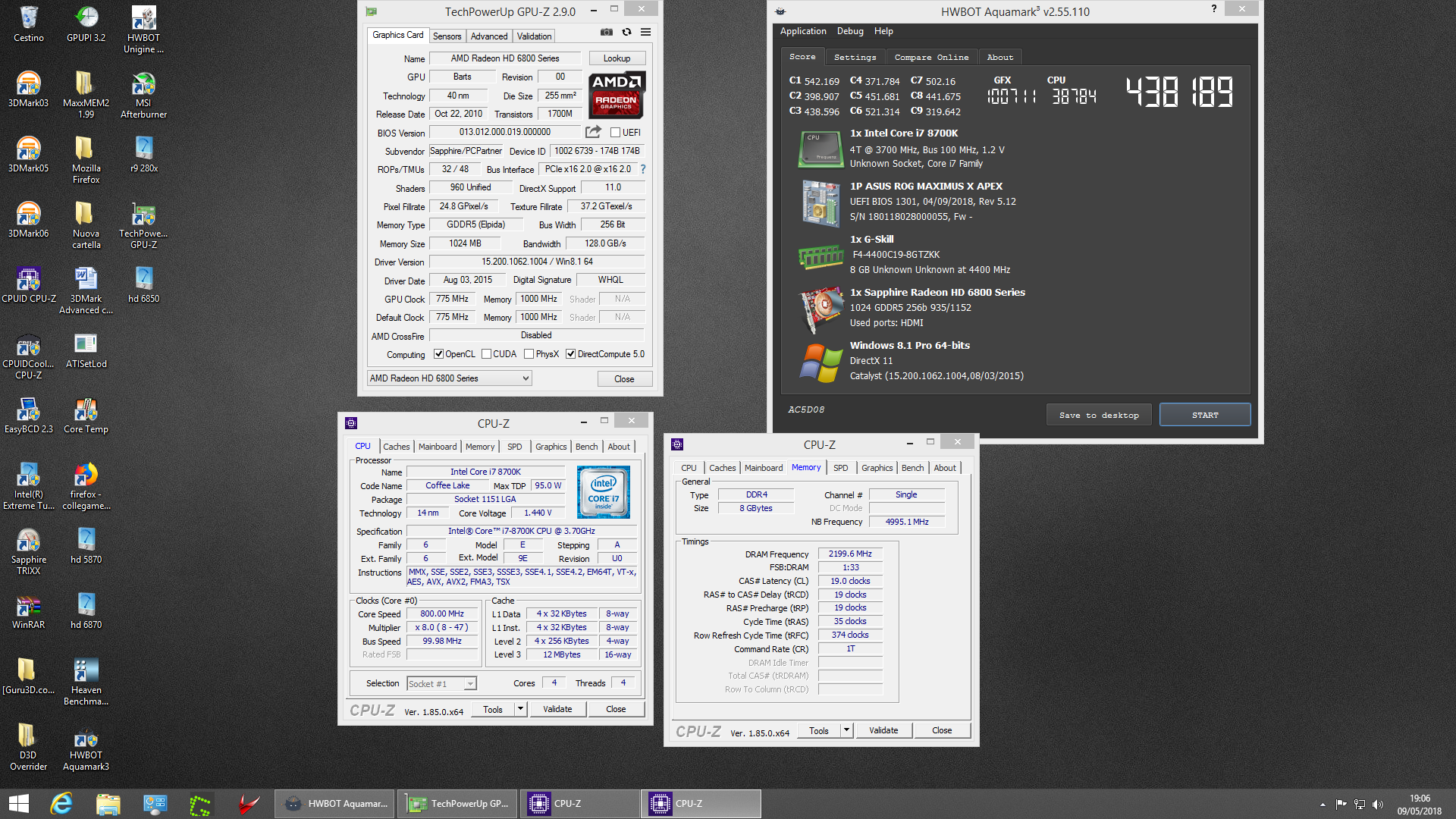Open the ATISetLod desktop icon
Image resolution: width=1456 pixels, height=819 pixels.
pos(86,350)
